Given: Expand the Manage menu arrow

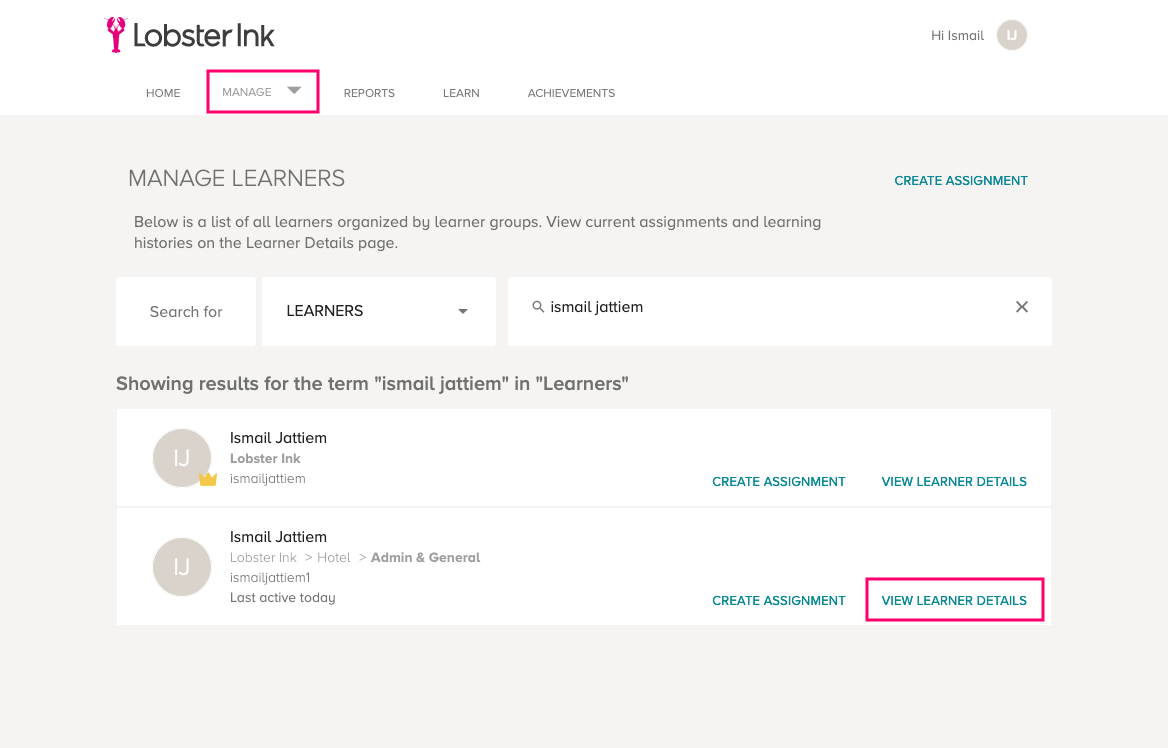Looking at the screenshot, I should point(294,91).
